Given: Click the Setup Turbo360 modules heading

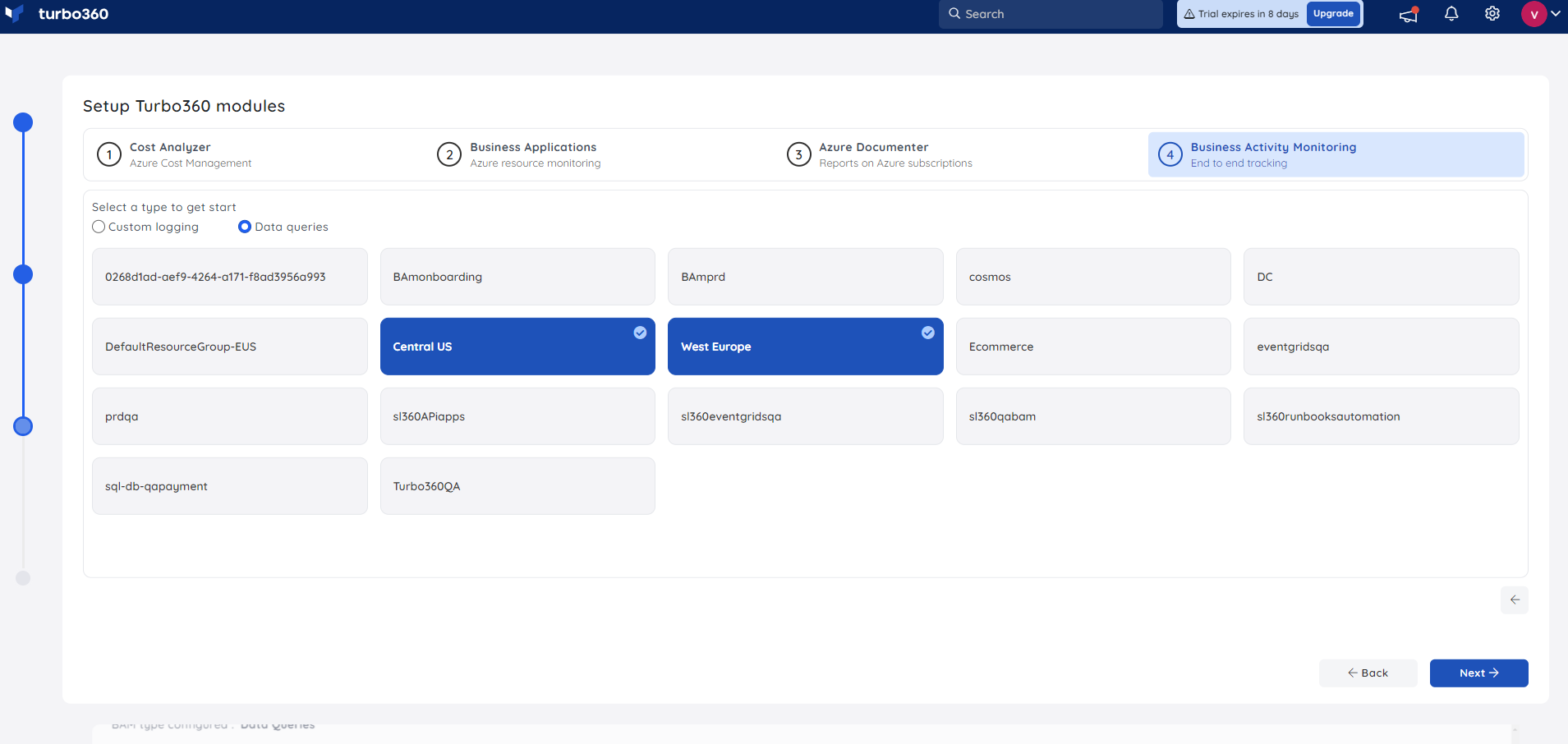Looking at the screenshot, I should pyautogui.click(x=184, y=106).
